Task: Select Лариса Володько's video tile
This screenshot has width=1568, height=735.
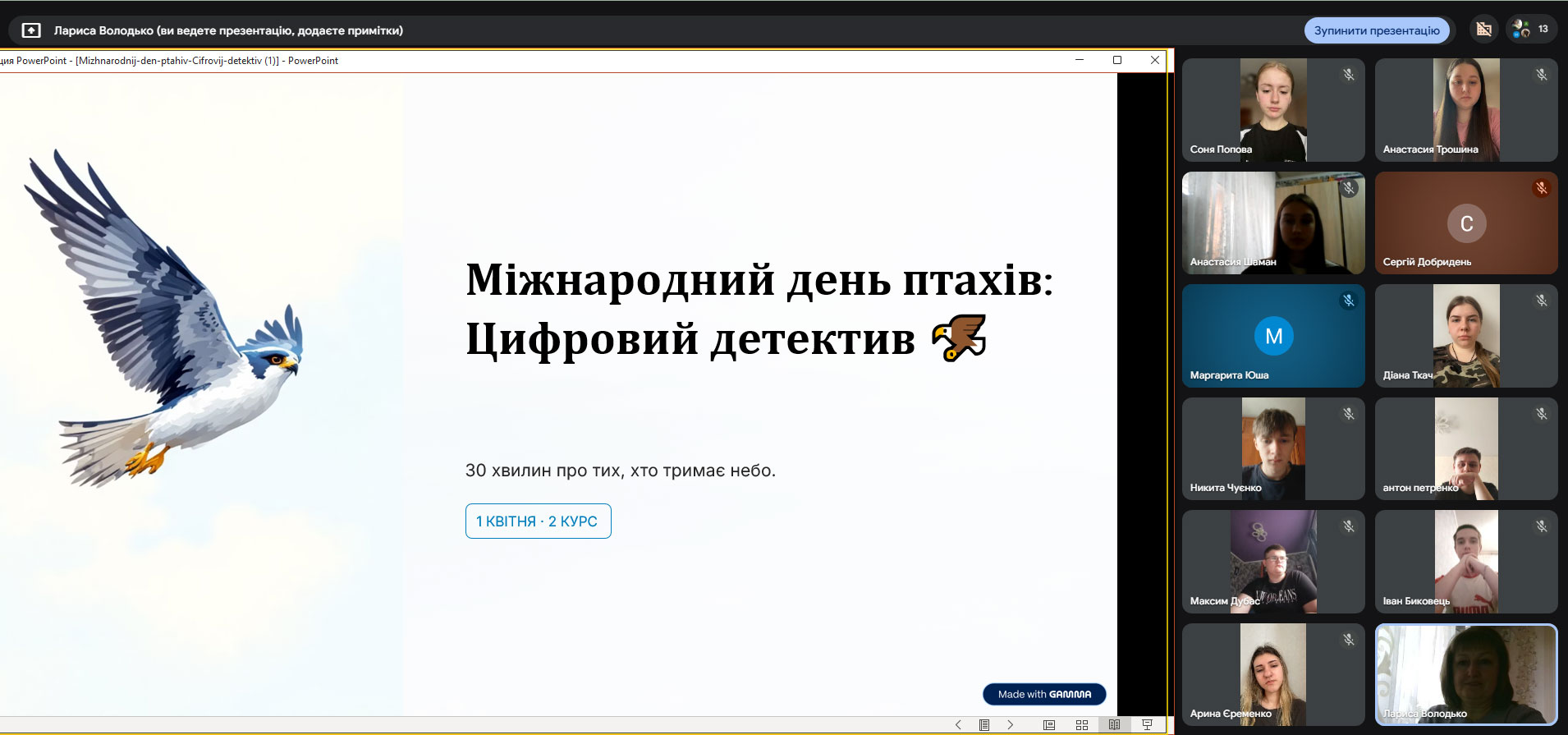Action: point(1466,674)
